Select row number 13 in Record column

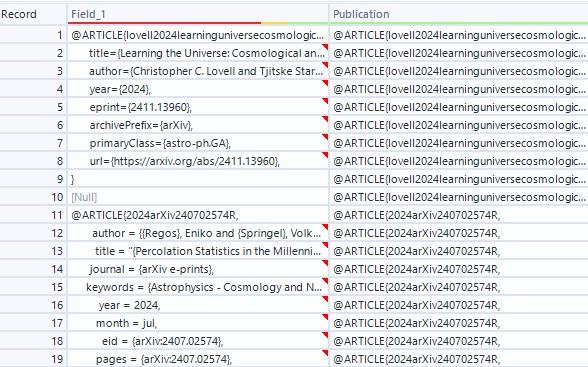(x=33, y=251)
